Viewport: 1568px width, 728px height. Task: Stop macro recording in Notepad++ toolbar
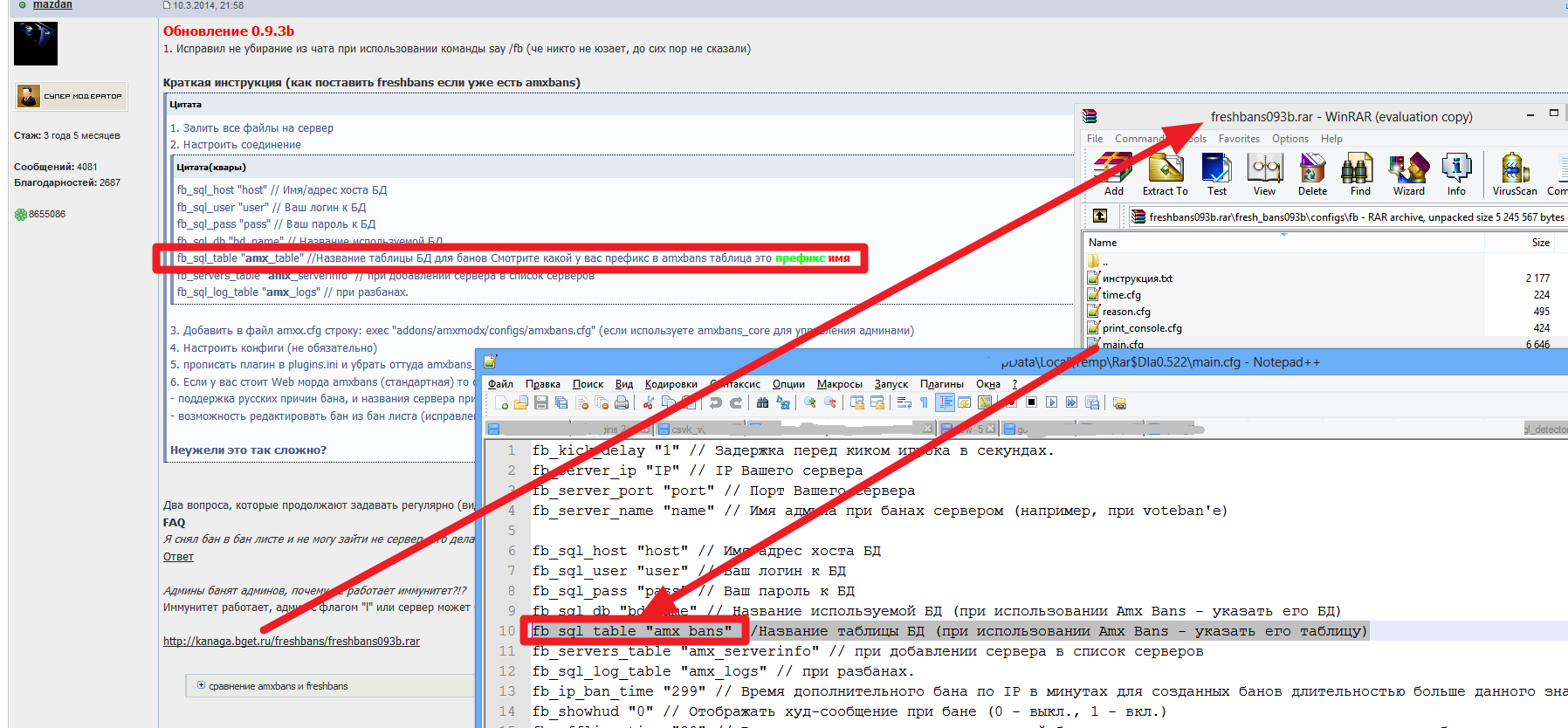(1031, 402)
